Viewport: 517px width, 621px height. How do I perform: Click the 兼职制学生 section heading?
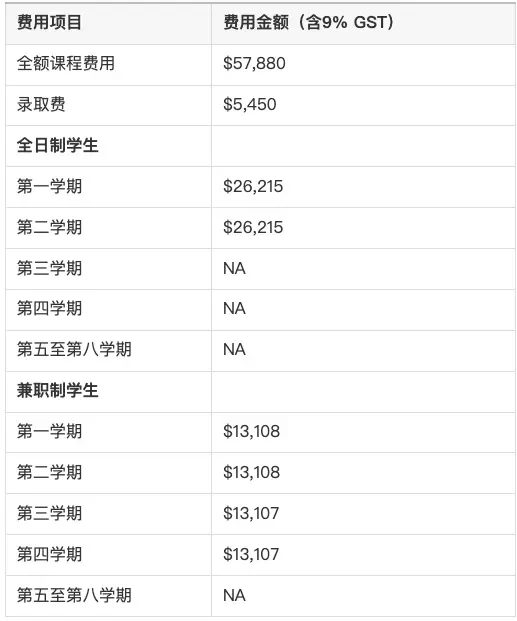point(57,391)
